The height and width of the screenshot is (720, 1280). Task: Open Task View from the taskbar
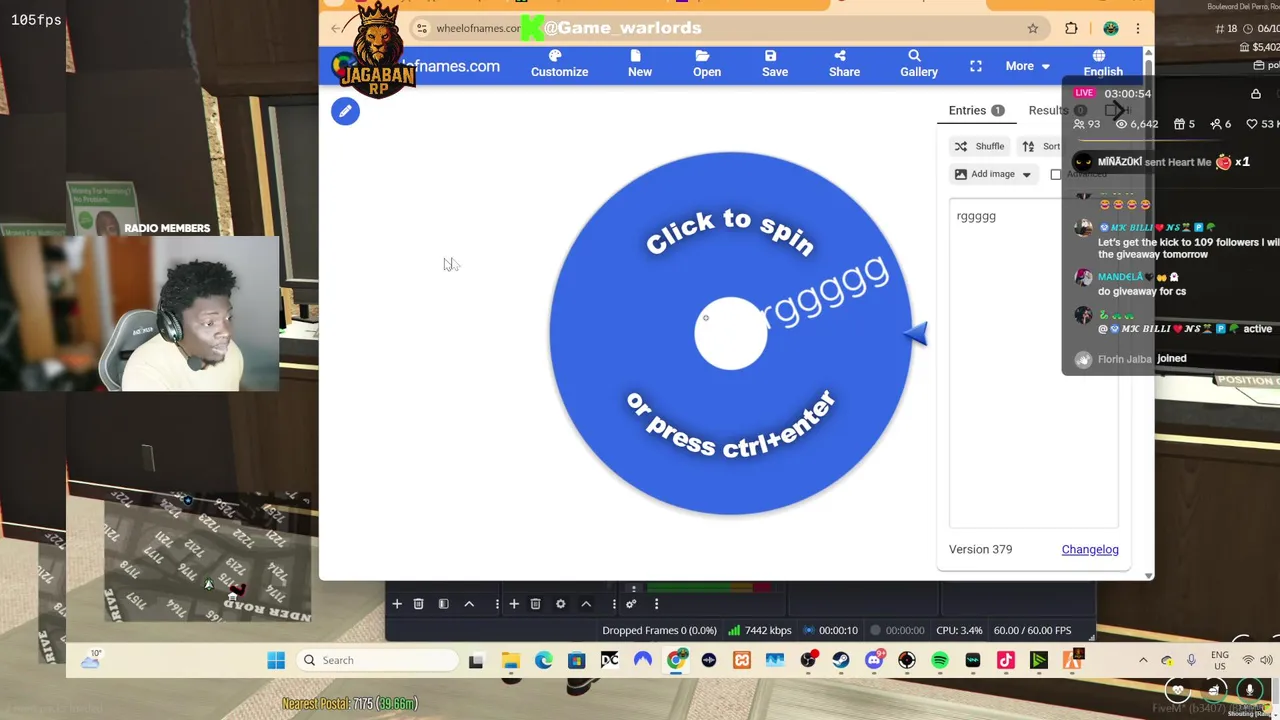476,660
